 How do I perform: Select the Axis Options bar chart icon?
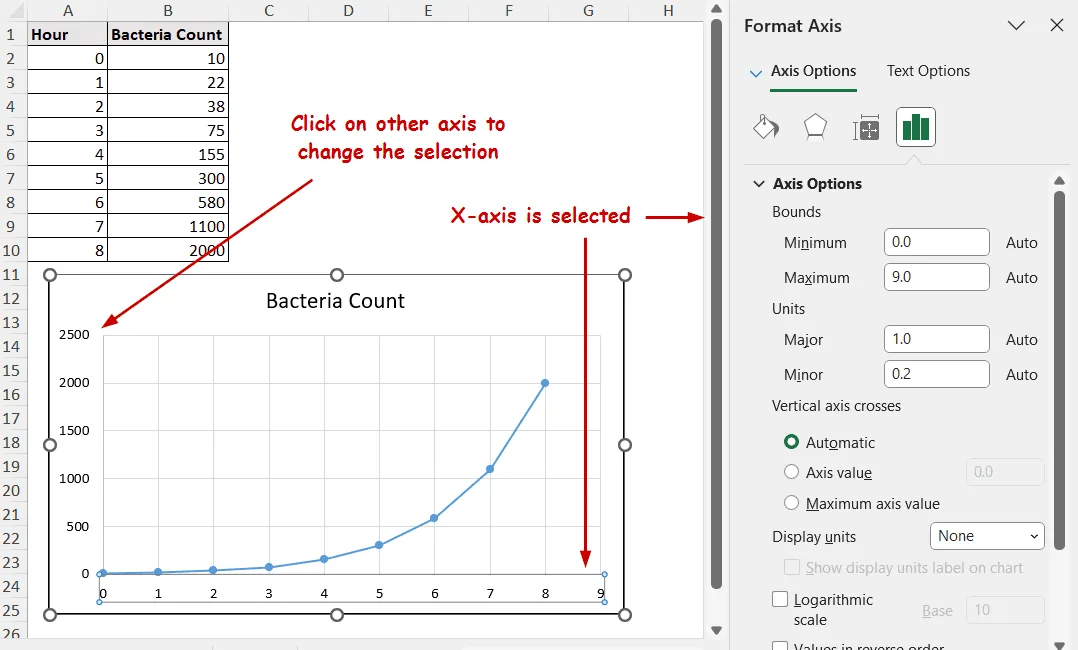tap(916, 127)
